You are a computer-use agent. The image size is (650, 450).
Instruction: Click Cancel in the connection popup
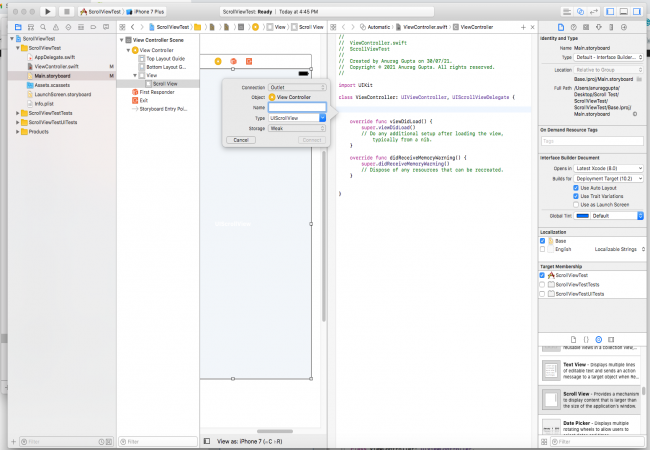[x=241, y=140]
